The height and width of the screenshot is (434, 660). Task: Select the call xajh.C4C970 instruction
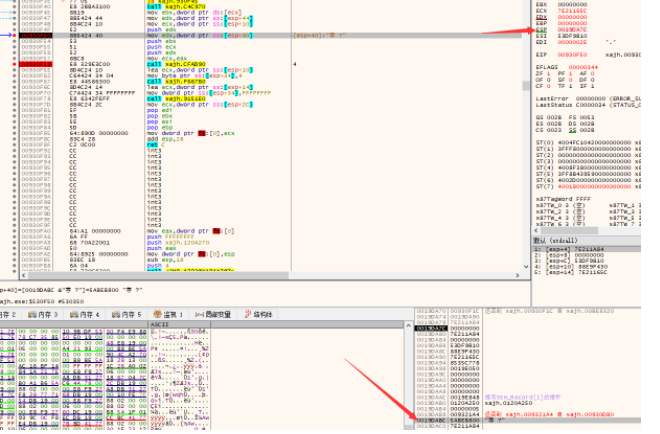coord(176,7)
